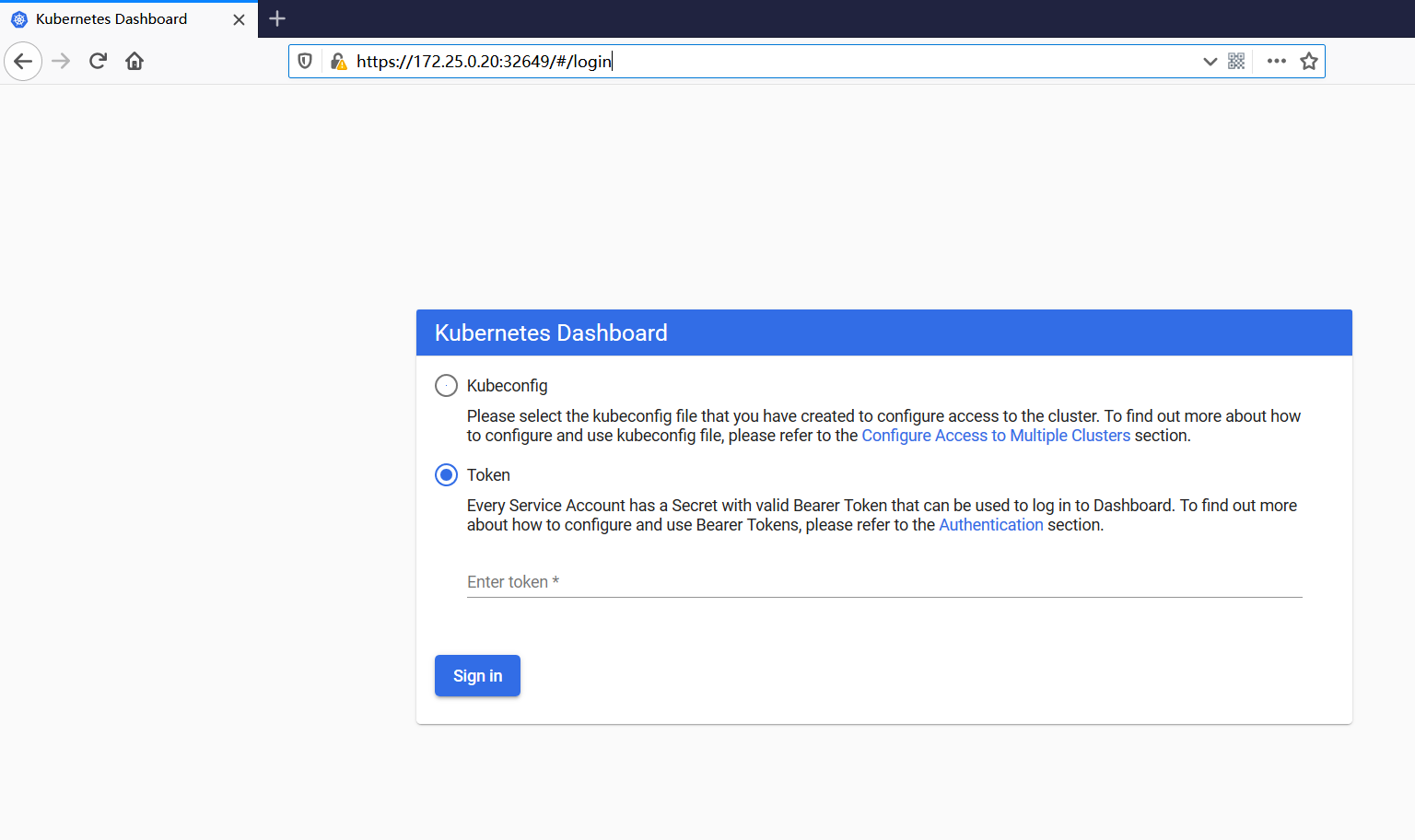1415x840 pixels.
Task: Click the Token option label text
Action: pyautogui.click(x=488, y=475)
